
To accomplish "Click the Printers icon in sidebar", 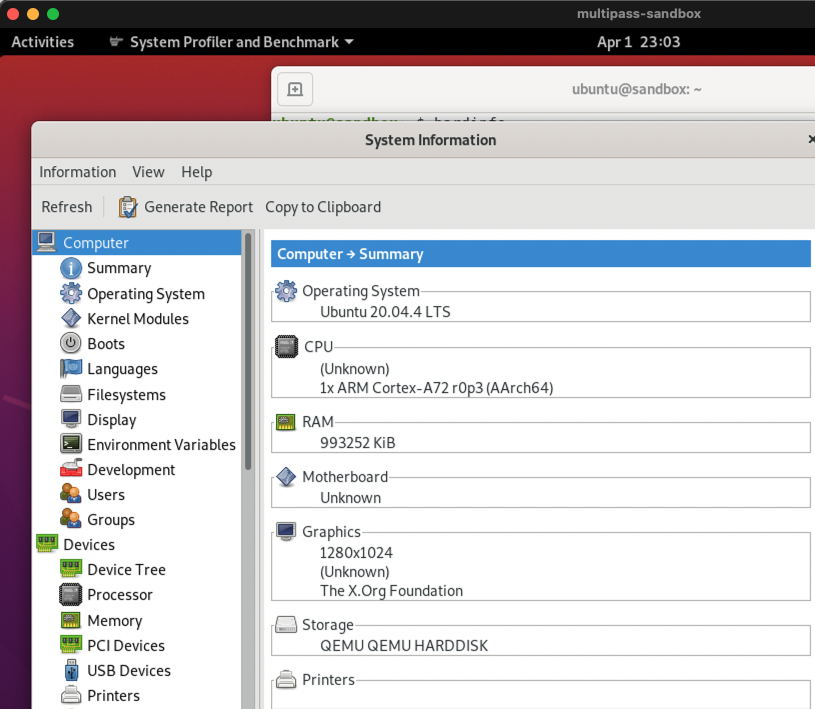I will (x=71, y=694).
